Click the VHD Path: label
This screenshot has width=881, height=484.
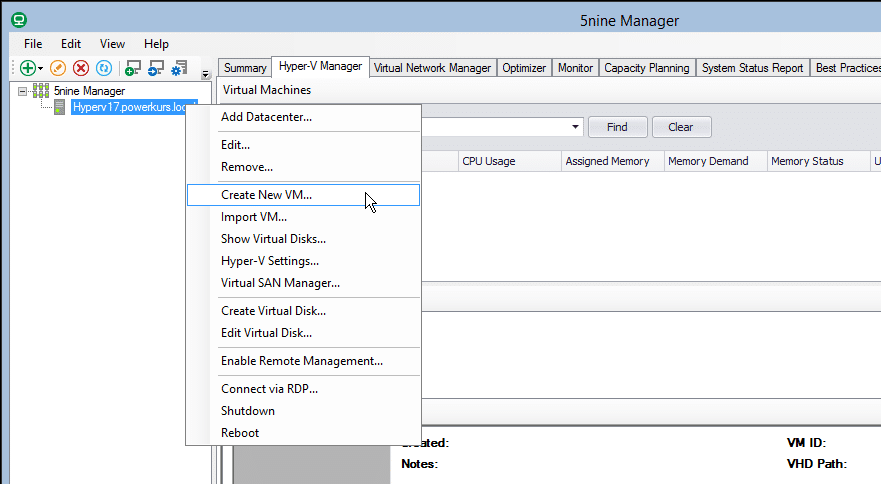[x=817, y=464]
